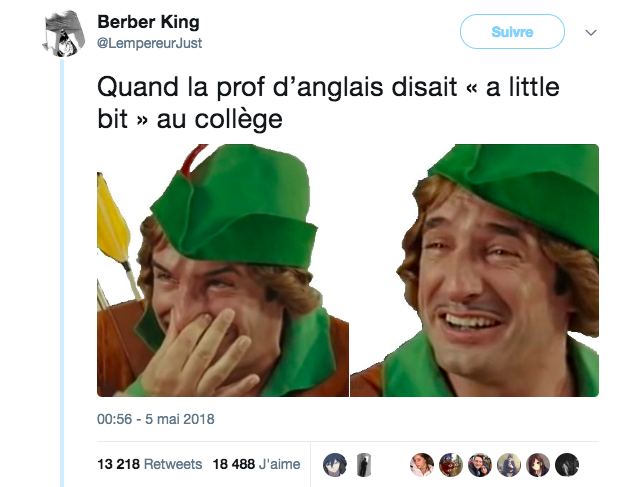The height and width of the screenshot is (487, 638).
Task: Open the Berber King display name
Action: pyautogui.click(x=149, y=22)
